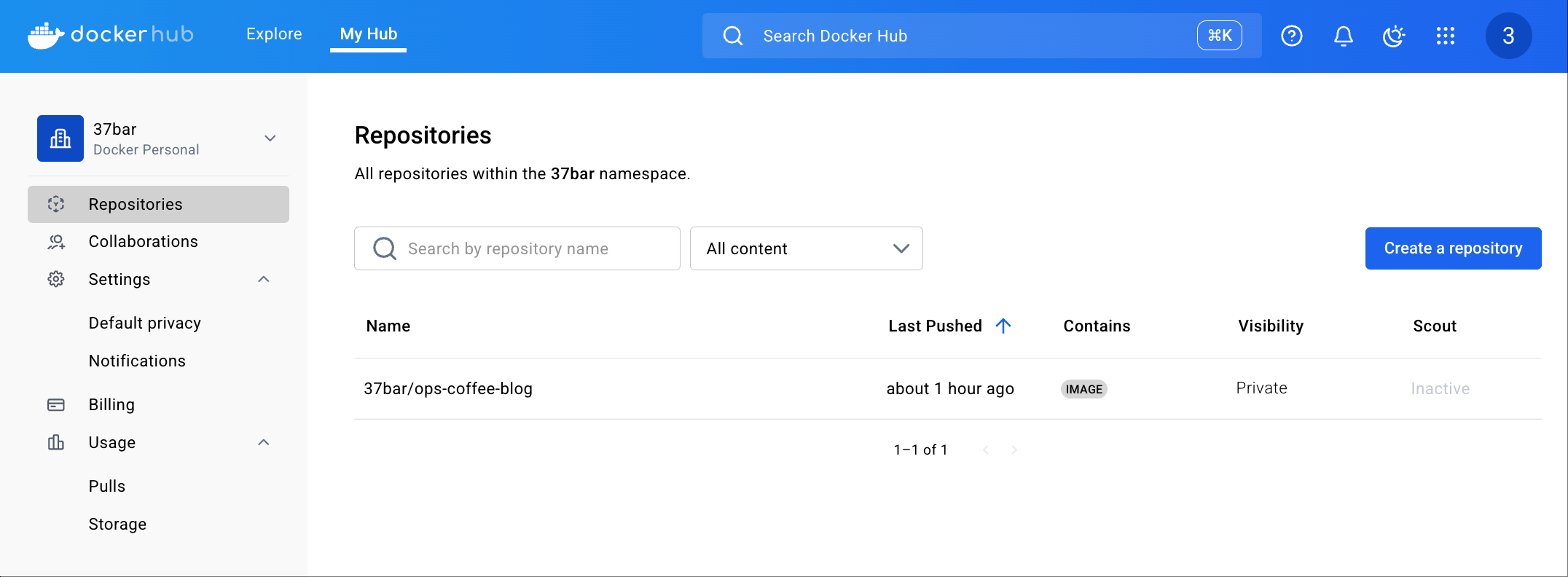Click the magnifier icon in top search bar
This screenshot has height=577, width=1568.
pyautogui.click(x=733, y=36)
